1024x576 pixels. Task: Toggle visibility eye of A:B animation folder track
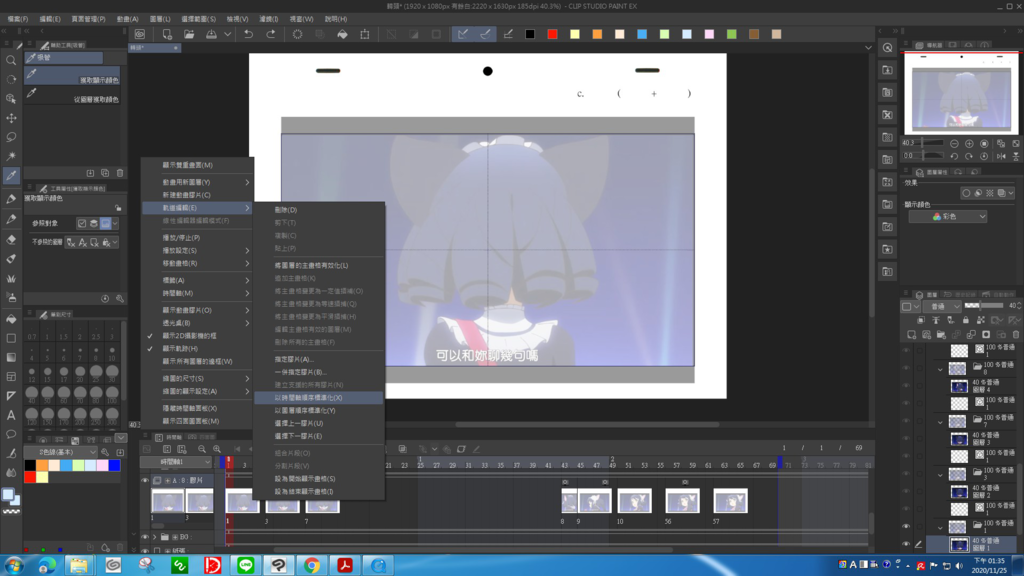(145, 480)
